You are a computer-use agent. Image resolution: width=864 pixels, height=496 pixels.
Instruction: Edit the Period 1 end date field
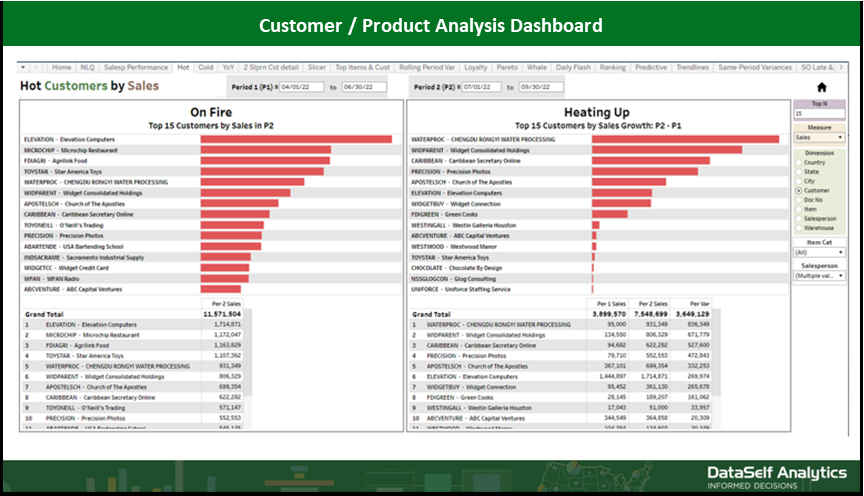(364, 87)
